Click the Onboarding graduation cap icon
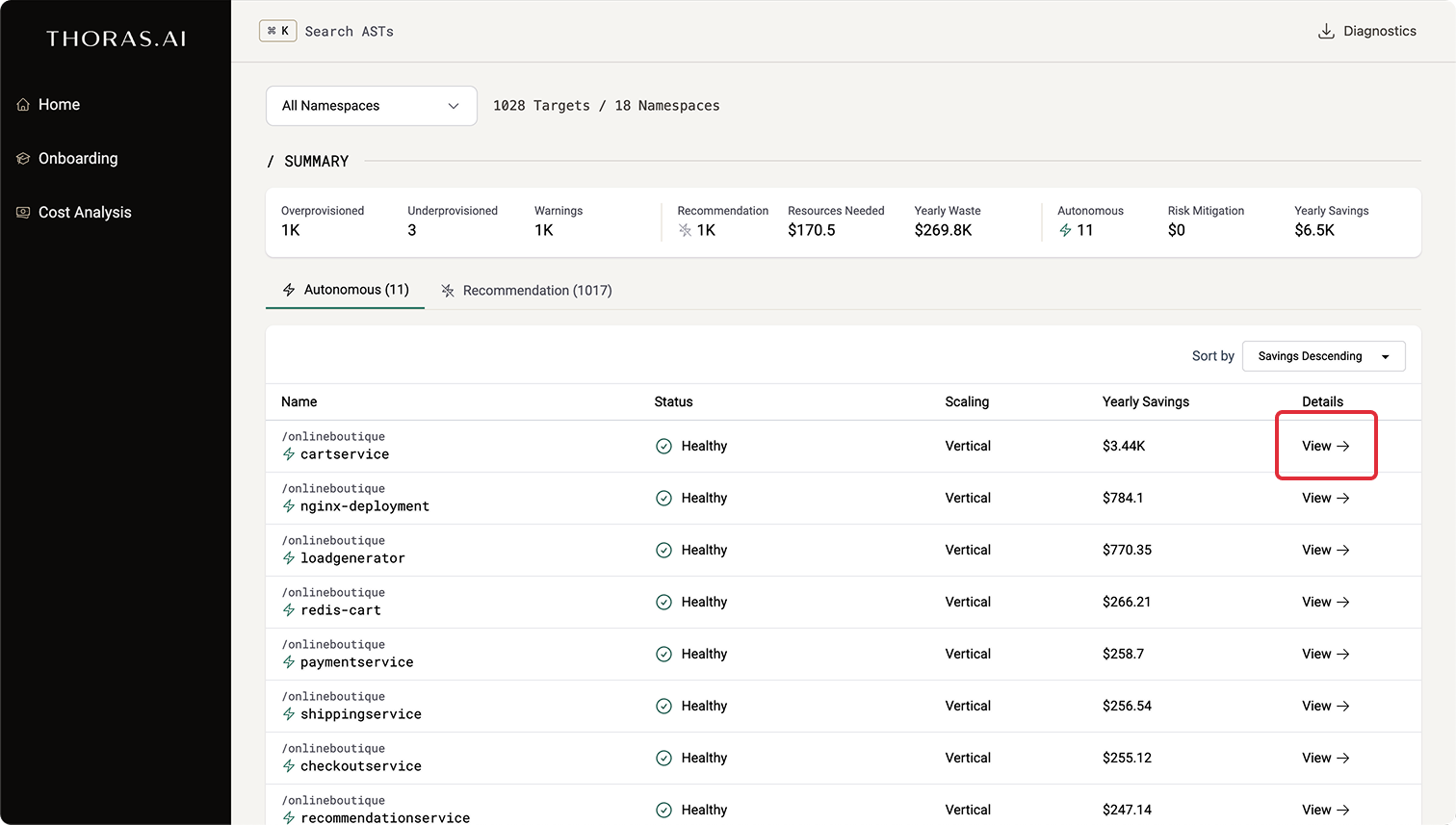 [x=23, y=159]
